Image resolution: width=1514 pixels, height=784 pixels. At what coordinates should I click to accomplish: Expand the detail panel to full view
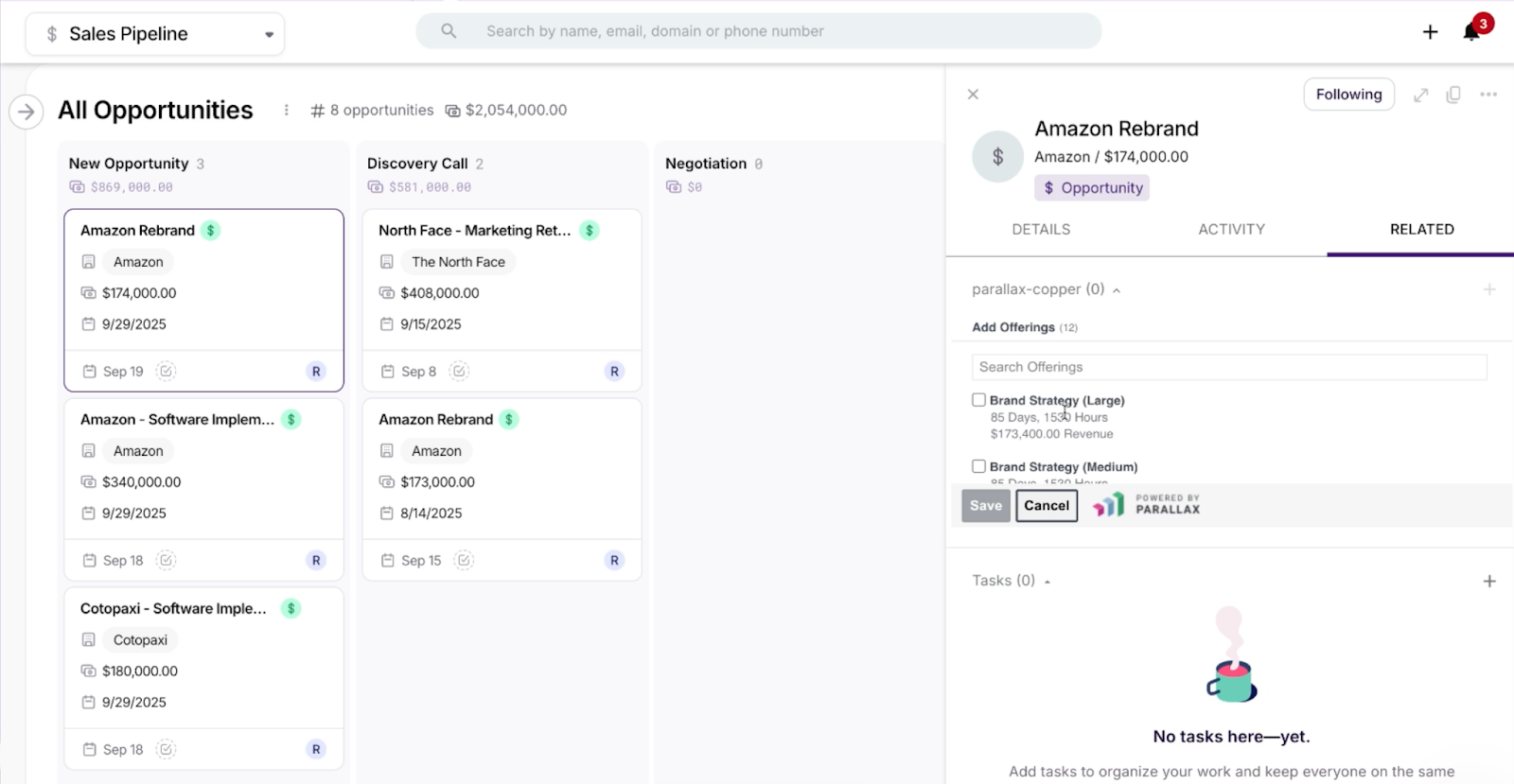1420,95
